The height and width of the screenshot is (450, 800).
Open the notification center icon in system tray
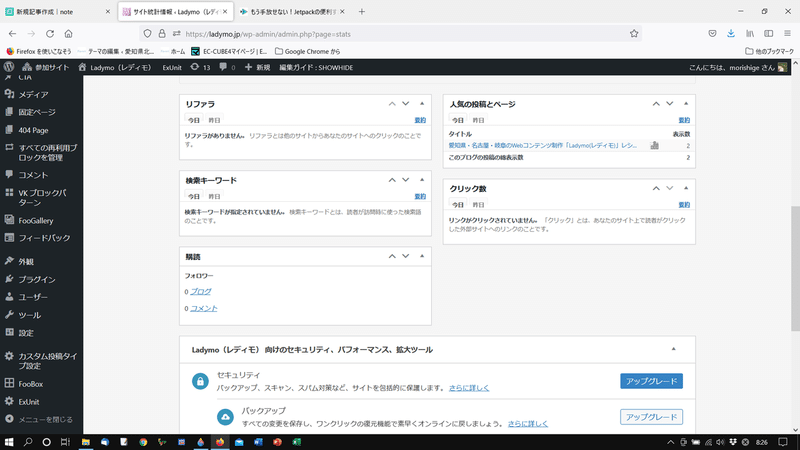[783, 442]
